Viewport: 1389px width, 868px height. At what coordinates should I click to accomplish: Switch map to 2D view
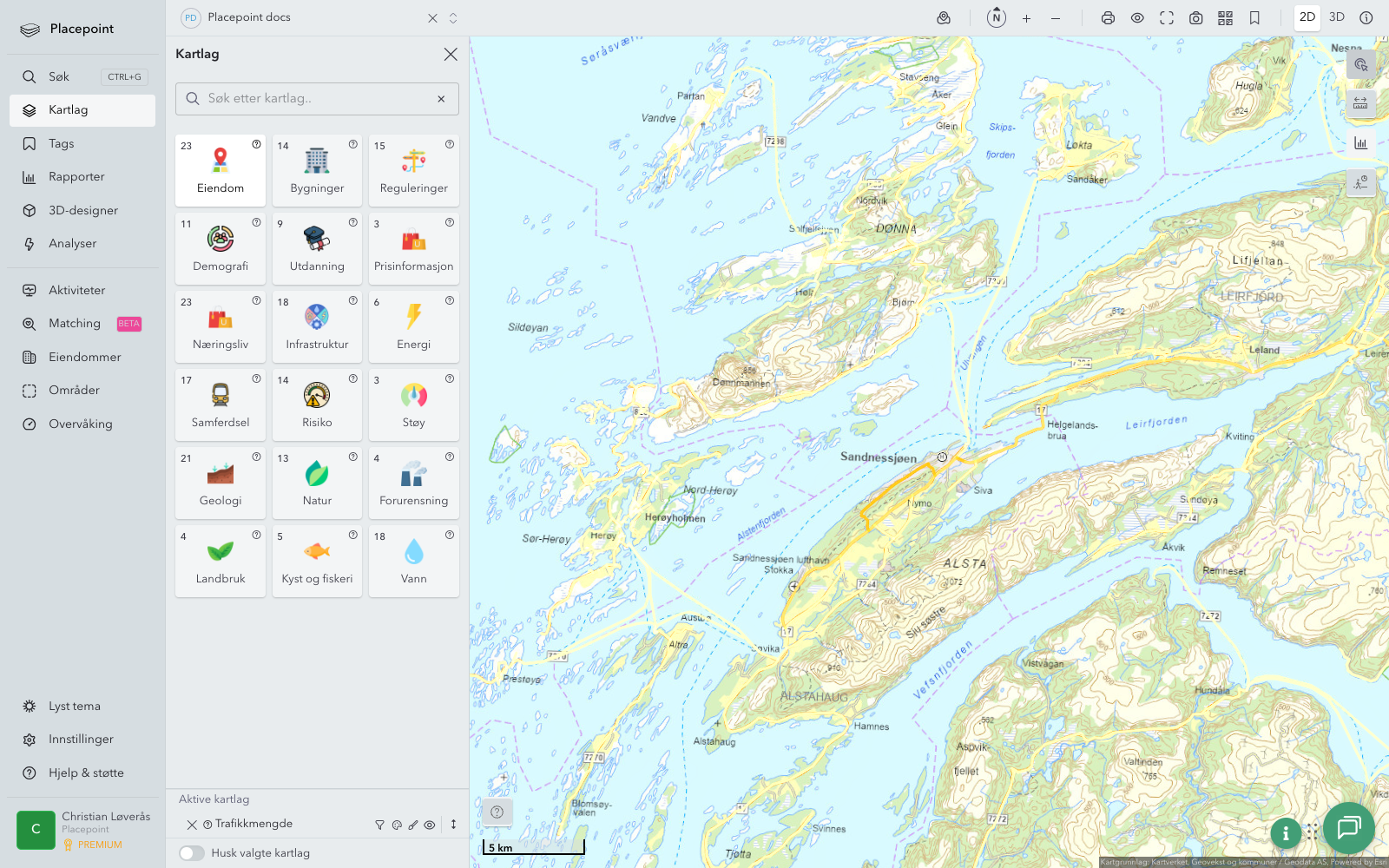(1307, 17)
